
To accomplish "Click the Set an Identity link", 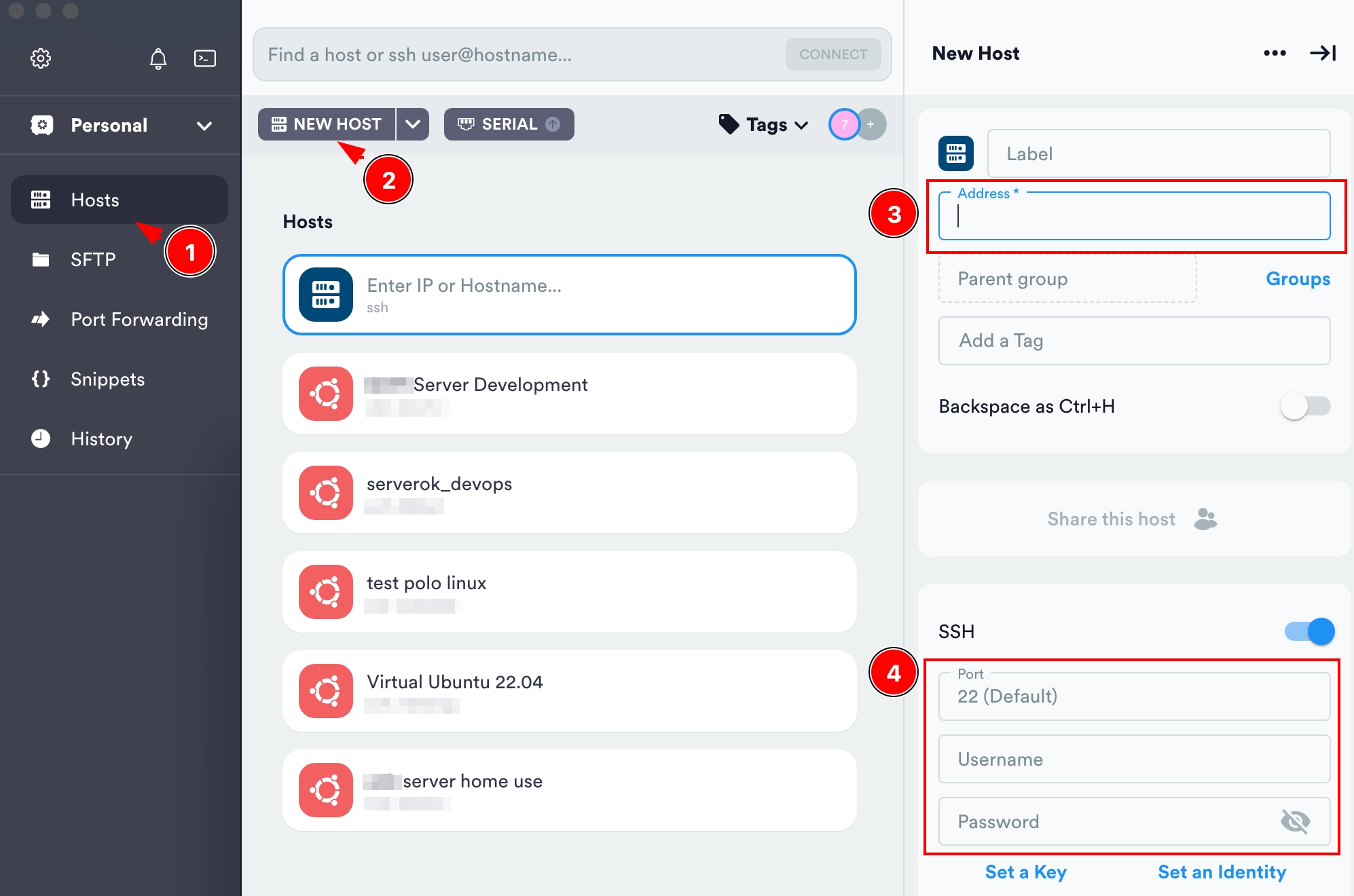I will [x=1219, y=869].
